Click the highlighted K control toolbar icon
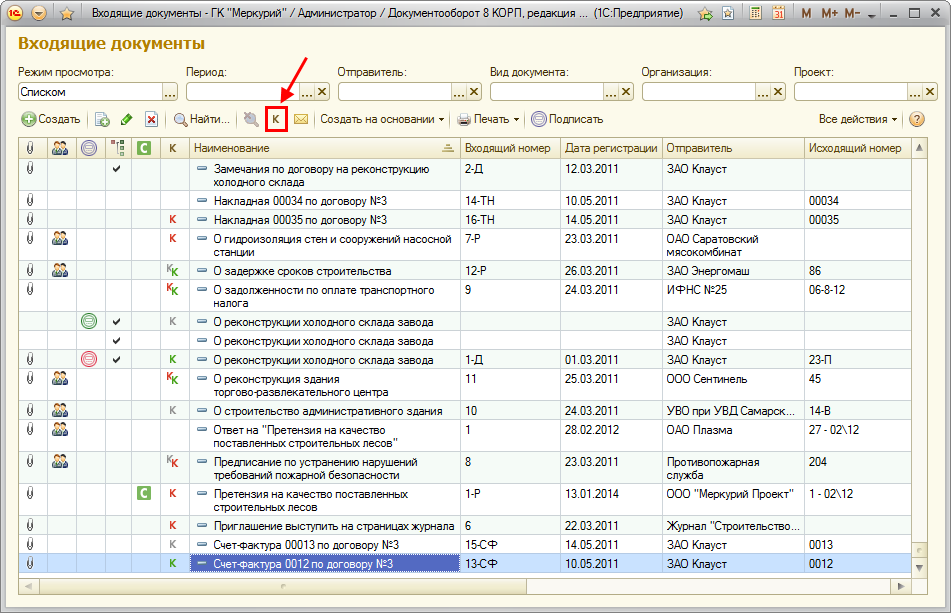Image resolution: width=951 pixels, height=613 pixels. coord(276,119)
